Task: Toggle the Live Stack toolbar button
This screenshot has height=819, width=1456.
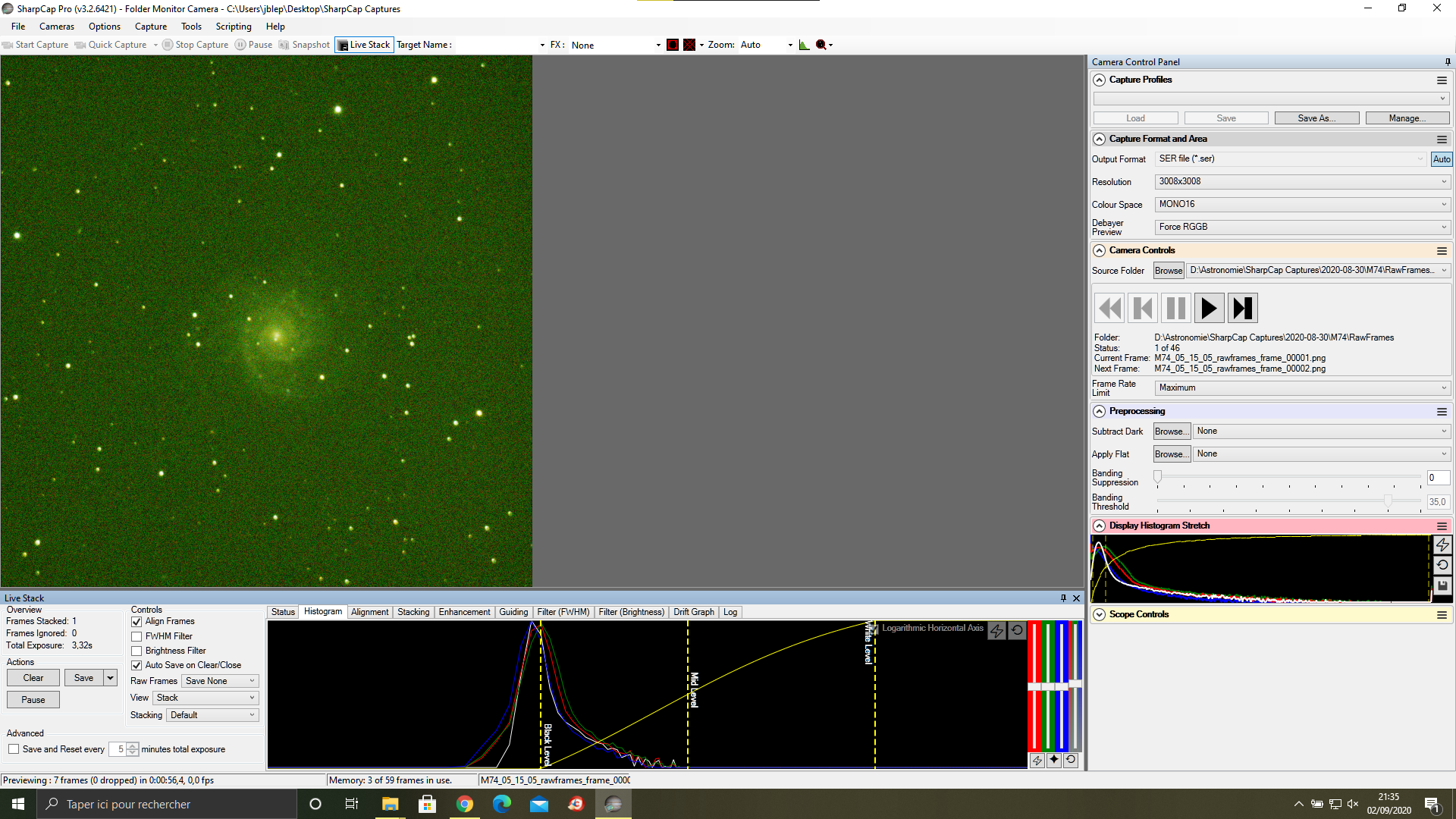Action: pos(365,45)
